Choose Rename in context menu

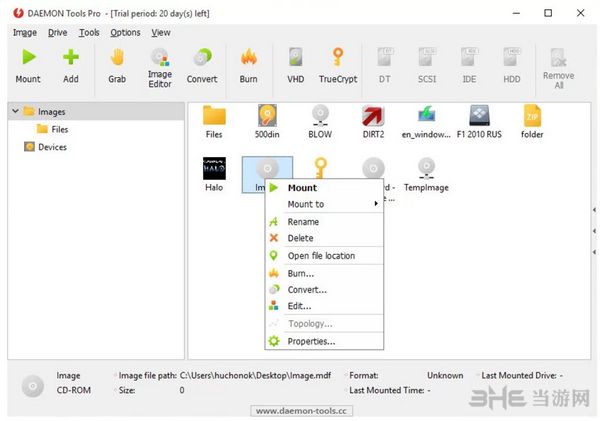point(324,222)
